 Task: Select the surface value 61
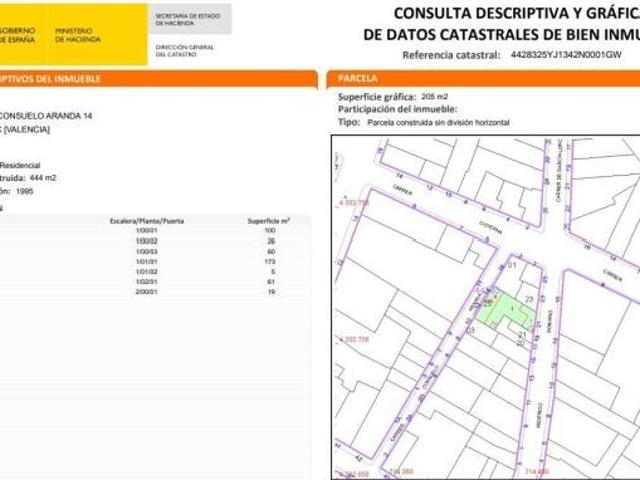click(x=271, y=282)
